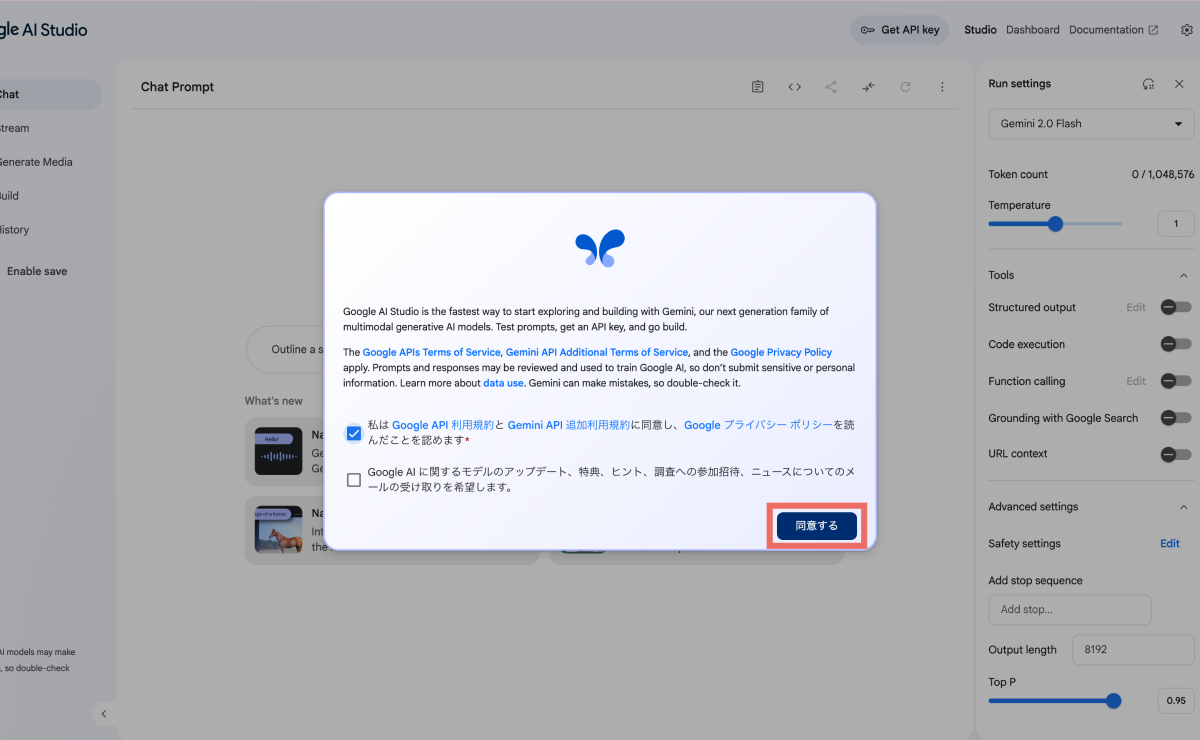Viewport: 1200px width, 740px height.
Task: Click the refresh icon in Chat Prompt toolbar
Action: click(x=905, y=87)
